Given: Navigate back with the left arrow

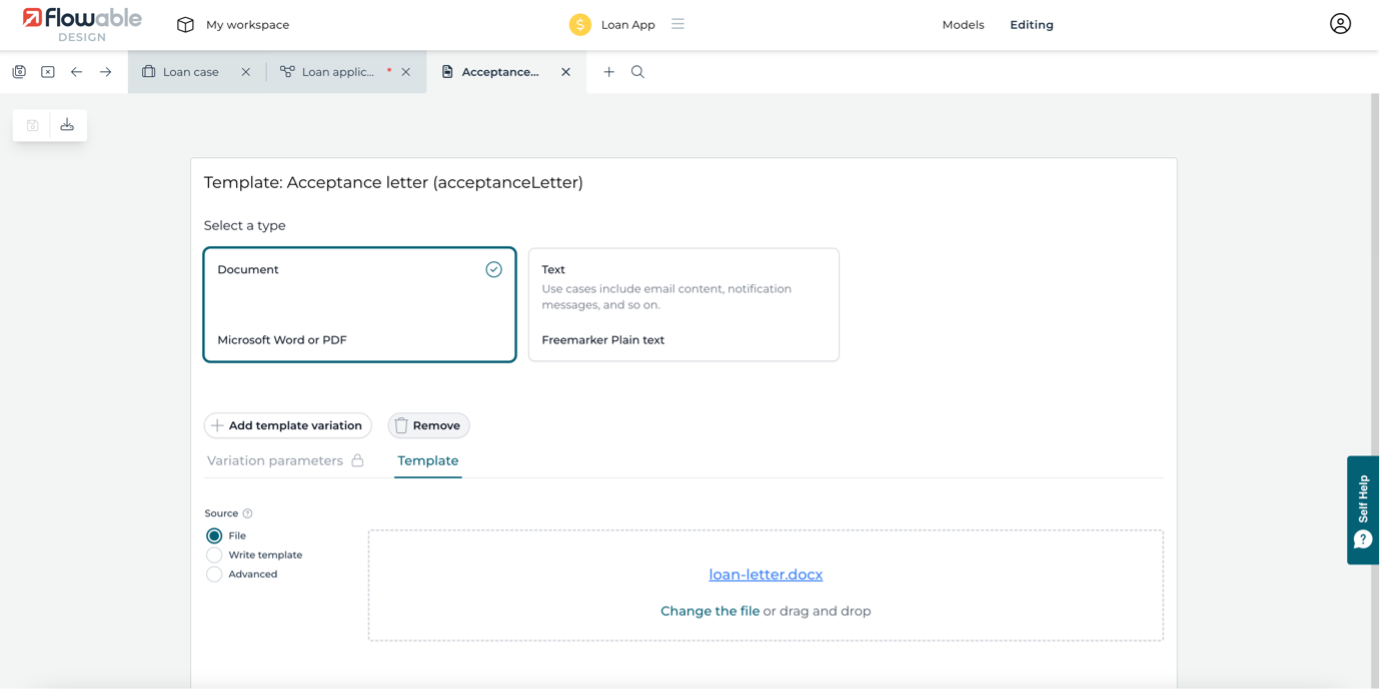Looking at the screenshot, I should [77, 72].
